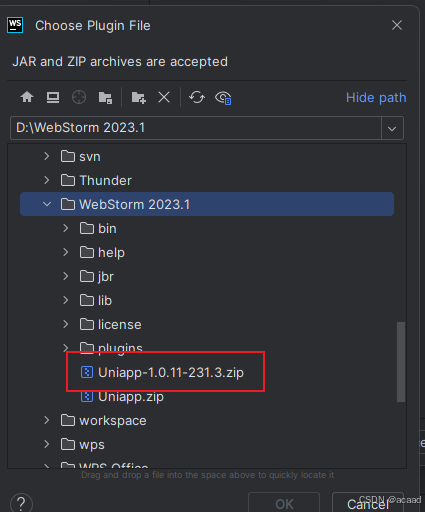The width and height of the screenshot is (425, 512).
Task: Click the workspace folder icon
Action: [x=68, y=420]
